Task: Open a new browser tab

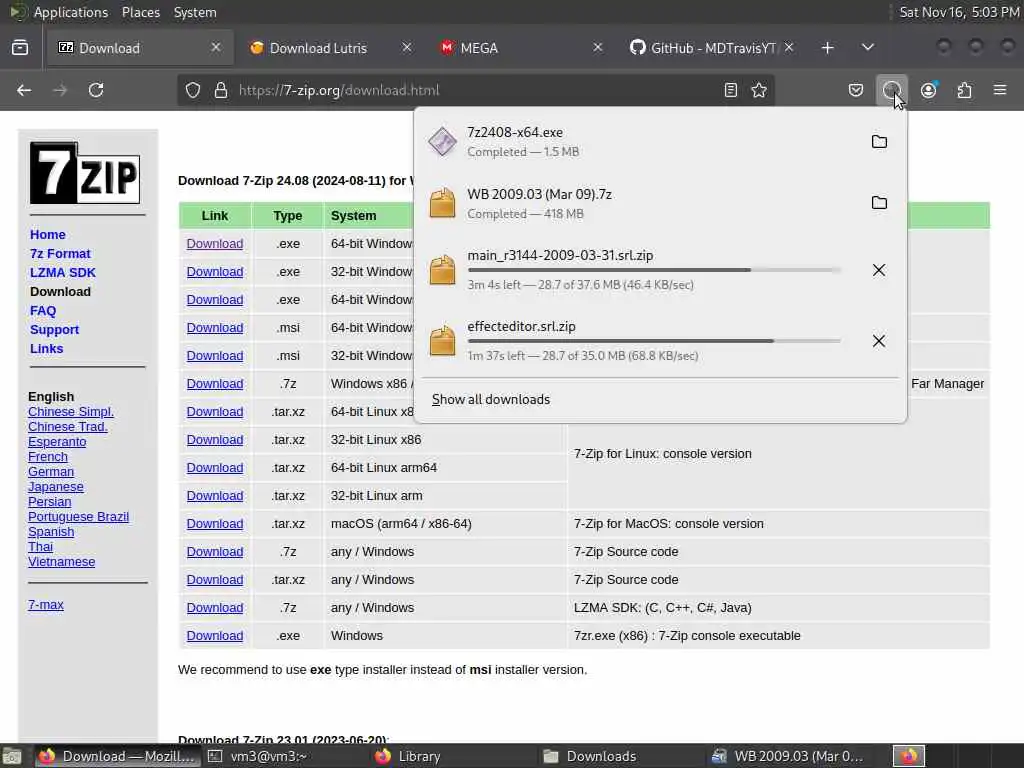Action: click(827, 48)
